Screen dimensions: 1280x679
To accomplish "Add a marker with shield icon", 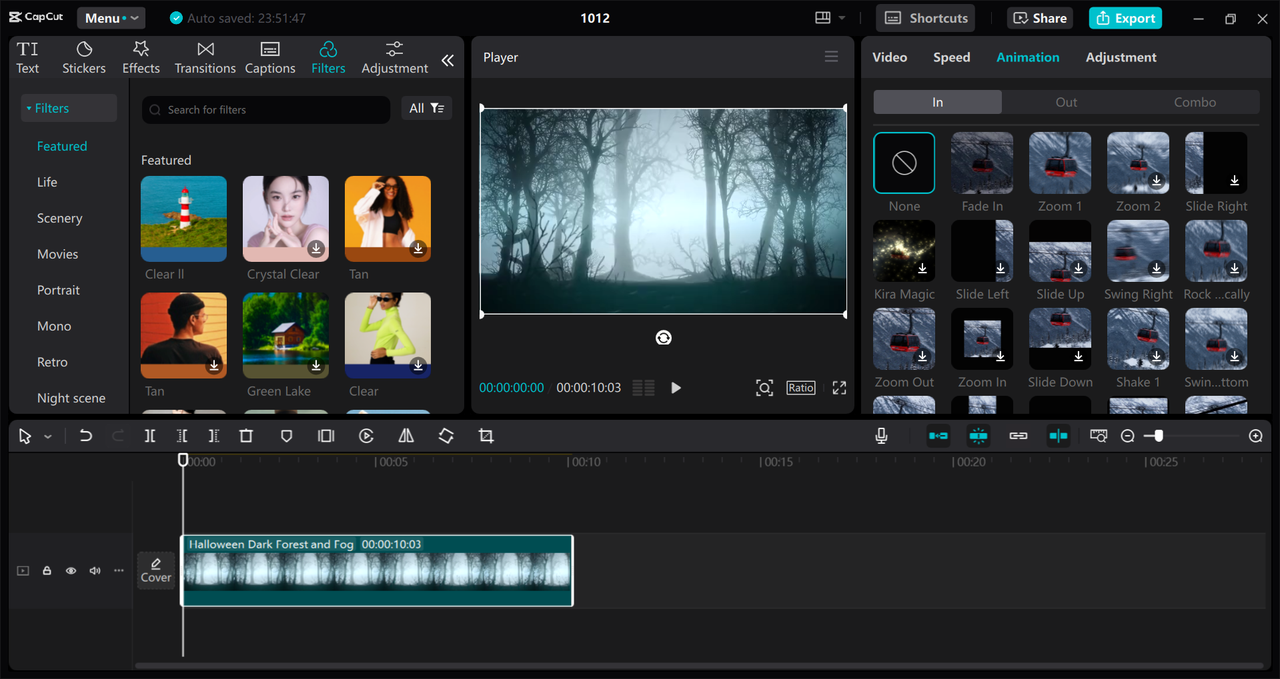I will [286, 436].
